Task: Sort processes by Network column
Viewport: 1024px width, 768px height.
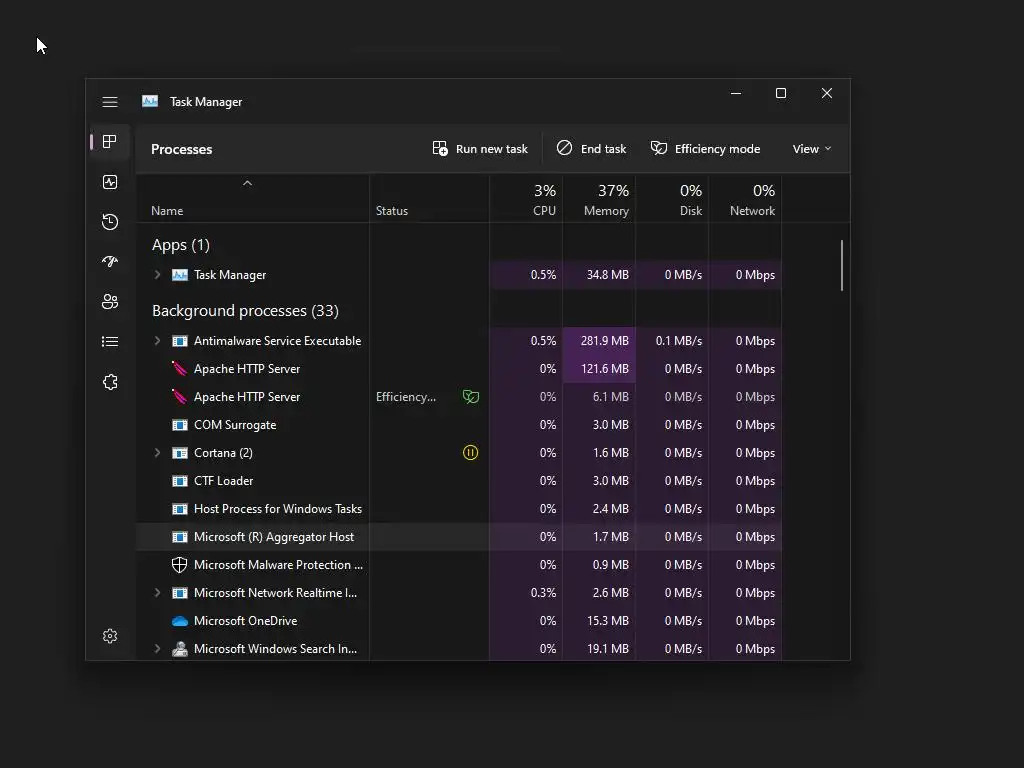Action: click(745, 199)
